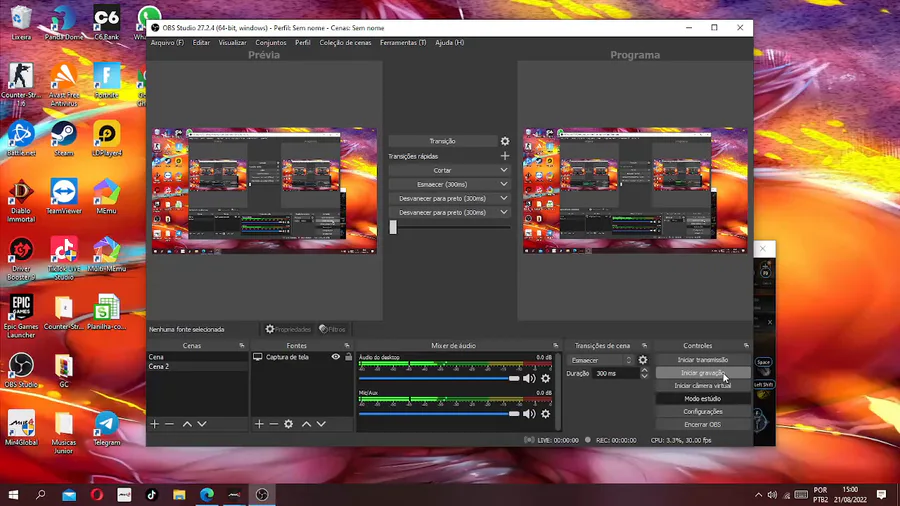Click Iniciar transmissão button
Viewport: 900px width, 506px height.
(703, 360)
